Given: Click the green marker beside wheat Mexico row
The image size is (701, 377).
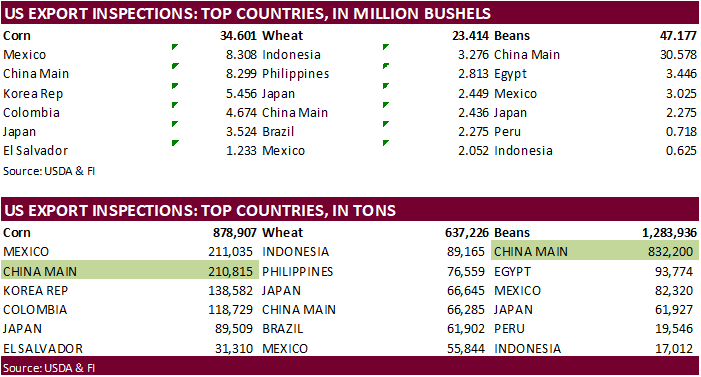Looking at the screenshot, I should point(386,143).
